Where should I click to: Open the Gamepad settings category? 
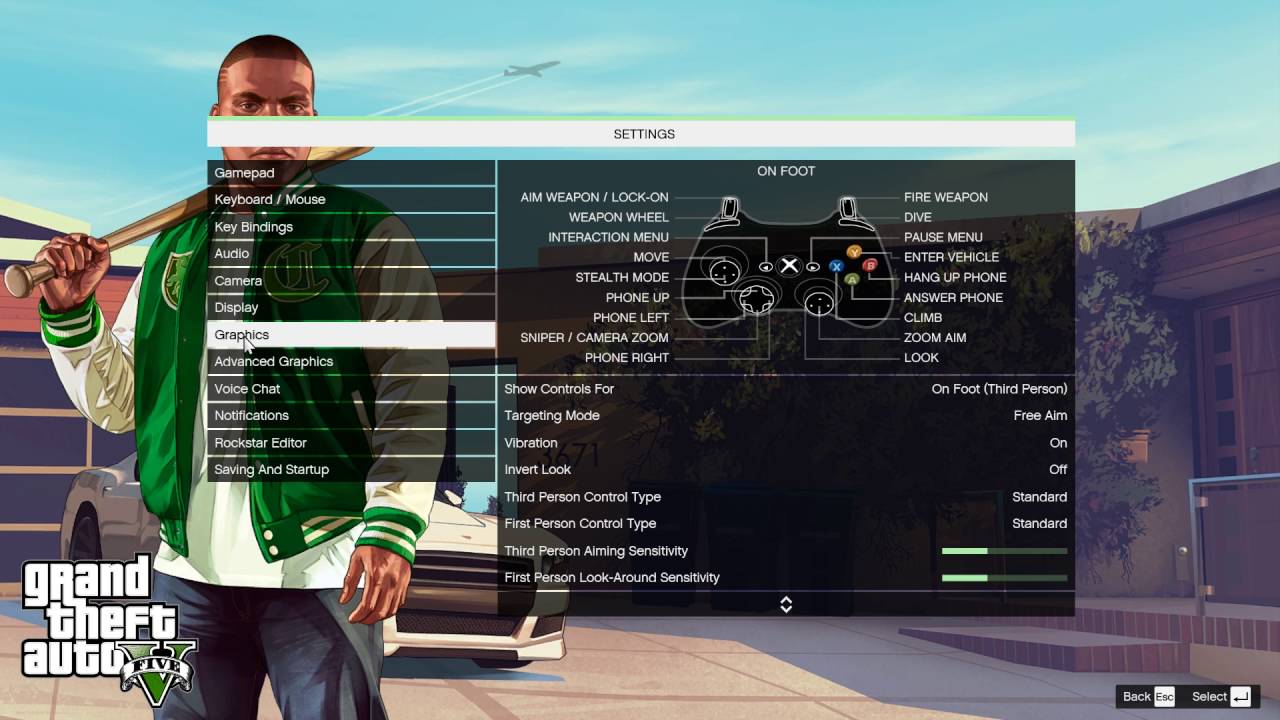(x=351, y=173)
